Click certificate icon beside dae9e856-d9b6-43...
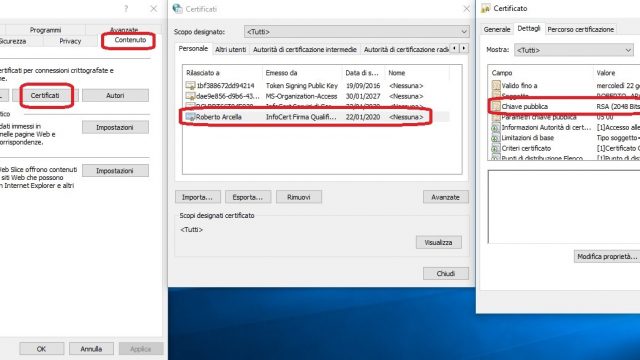The image size is (640, 360). click(x=190, y=96)
